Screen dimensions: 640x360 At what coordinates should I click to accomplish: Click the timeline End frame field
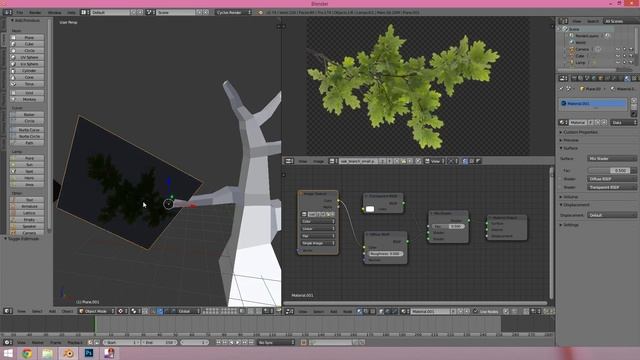(x=159, y=342)
